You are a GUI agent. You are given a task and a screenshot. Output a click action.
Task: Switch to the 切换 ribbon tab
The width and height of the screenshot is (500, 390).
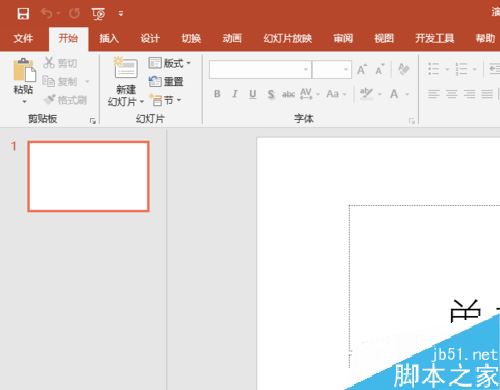pyautogui.click(x=191, y=38)
